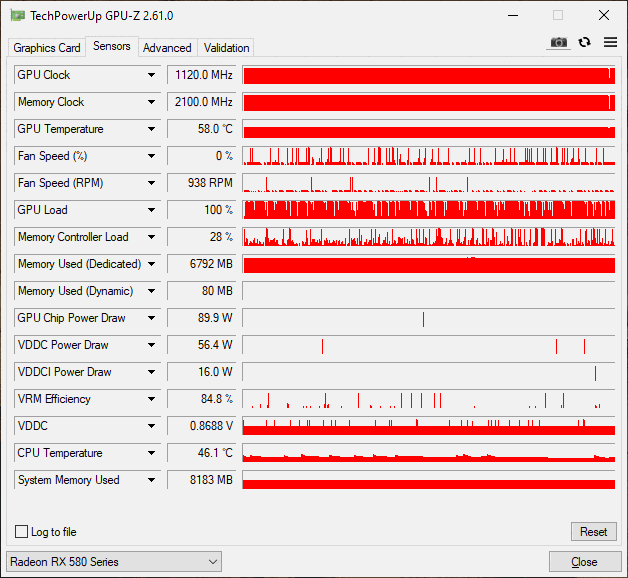Open the VDDCI Power Draw dropdown
The image size is (628, 578).
151,372
